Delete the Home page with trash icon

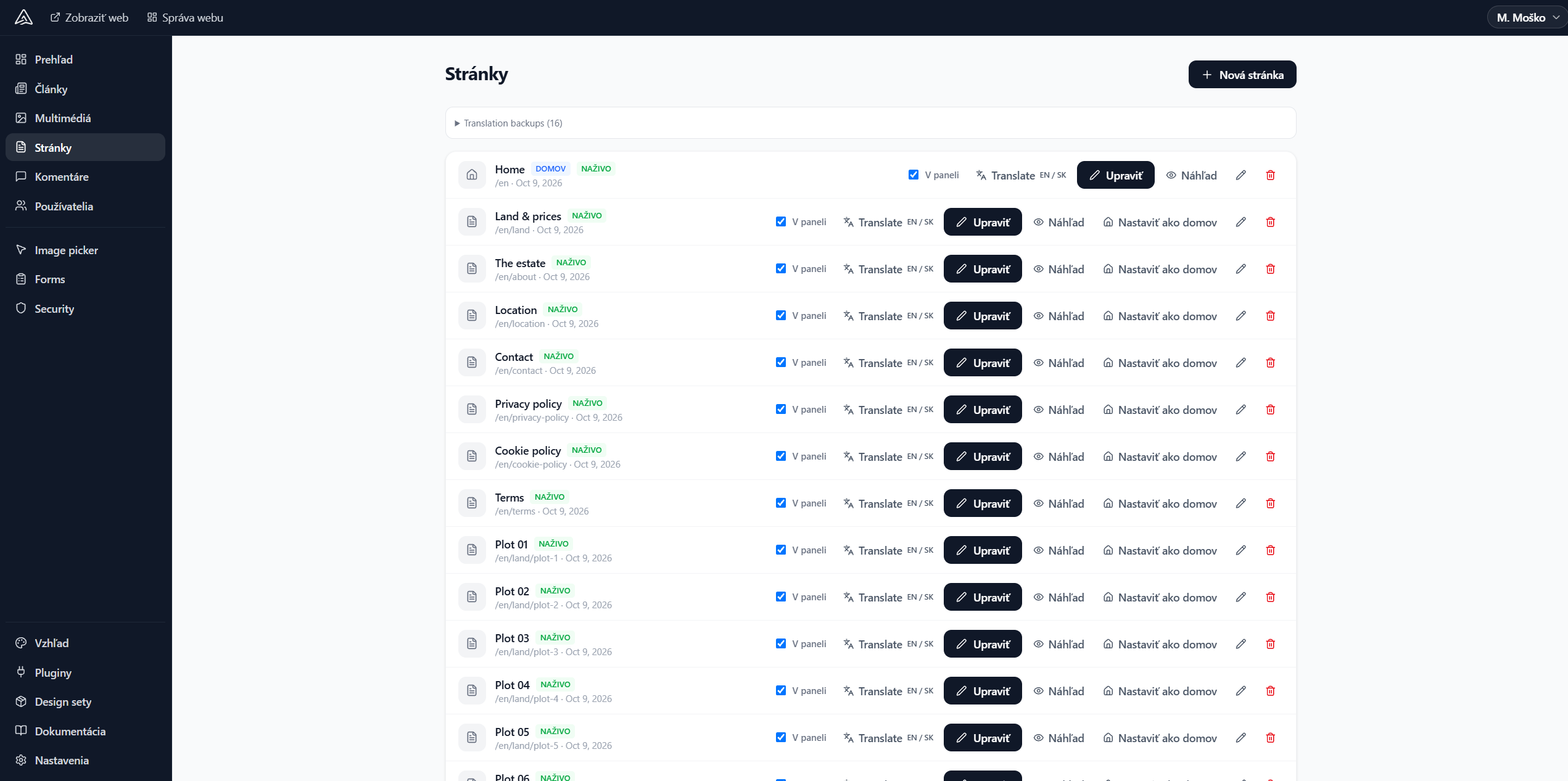(x=1271, y=175)
